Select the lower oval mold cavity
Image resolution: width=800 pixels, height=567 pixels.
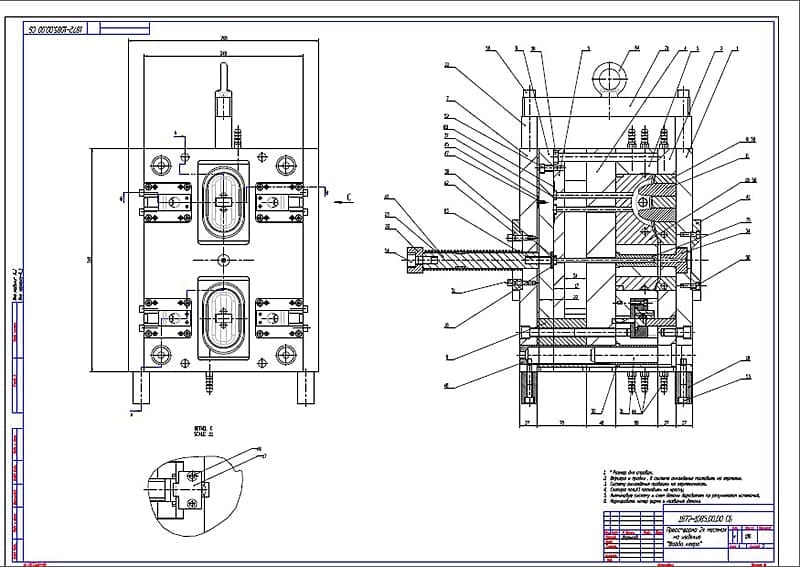222,317
